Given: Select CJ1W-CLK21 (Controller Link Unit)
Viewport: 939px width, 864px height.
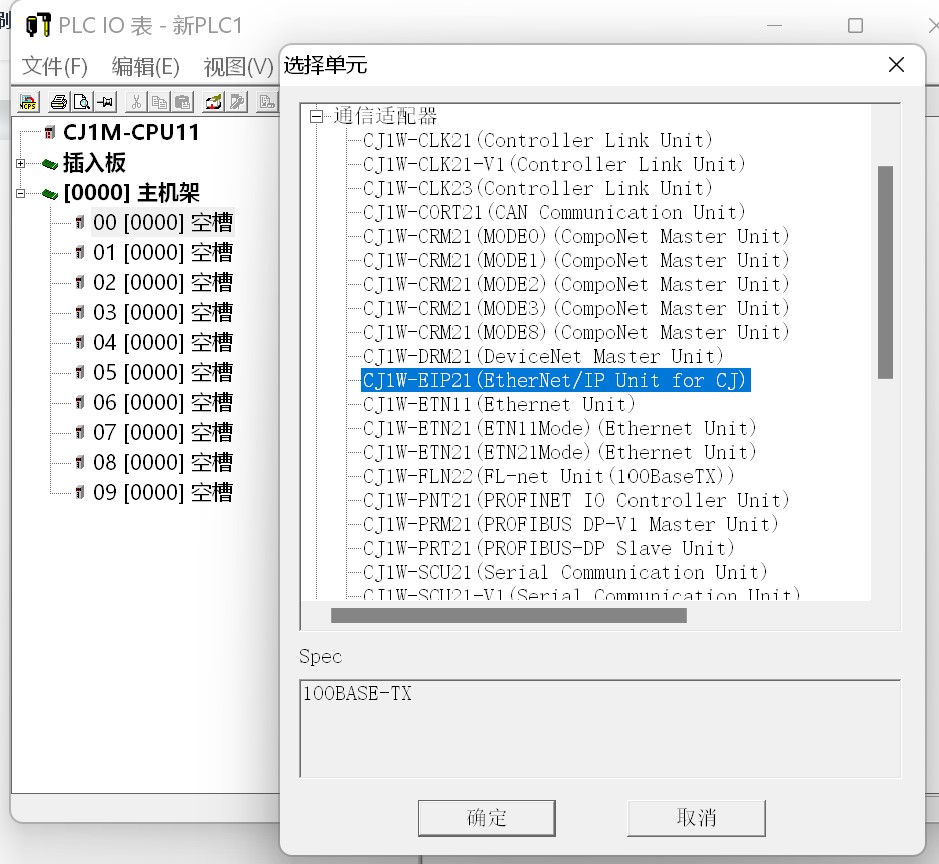Looking at the screenshot, I should click(538, 140).
